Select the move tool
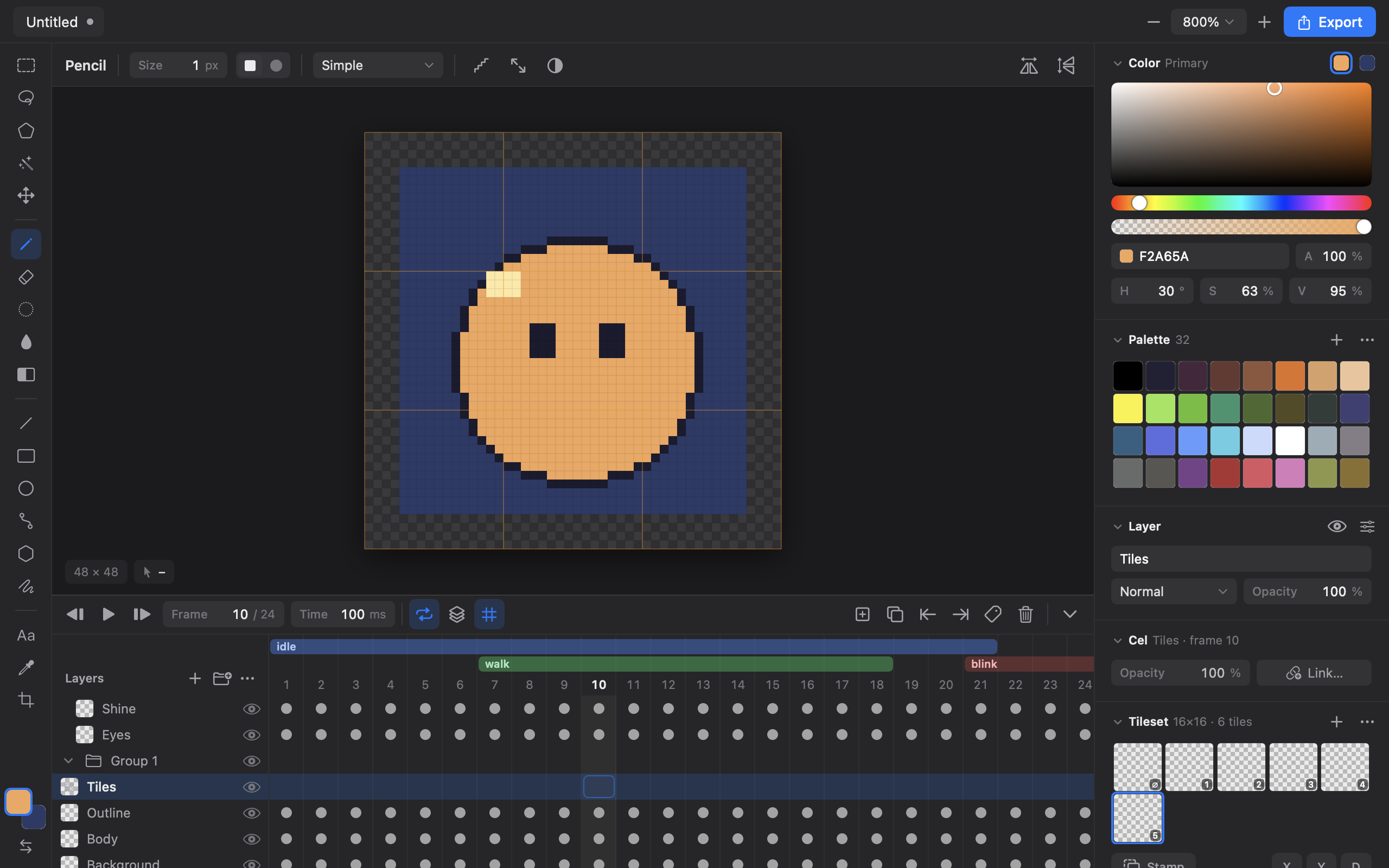1389x868 pixels. point(26,195)
